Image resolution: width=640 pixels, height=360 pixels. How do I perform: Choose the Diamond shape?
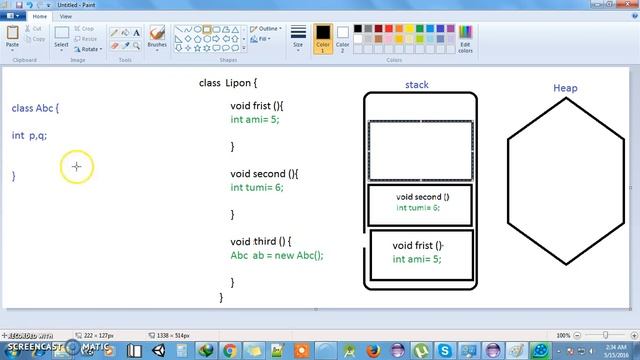(188, 39)
